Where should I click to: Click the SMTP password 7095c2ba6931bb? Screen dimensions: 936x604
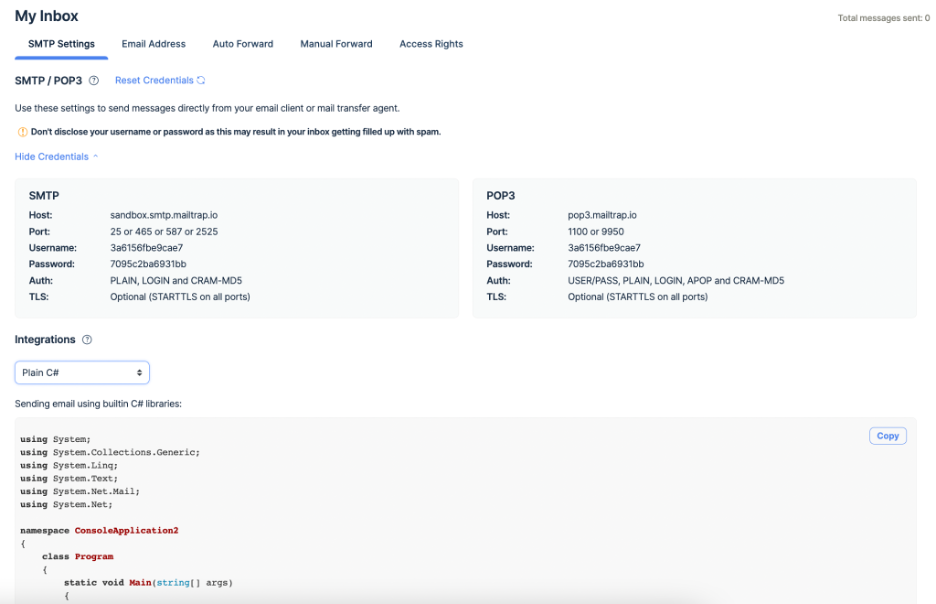(x=148, y=264)
